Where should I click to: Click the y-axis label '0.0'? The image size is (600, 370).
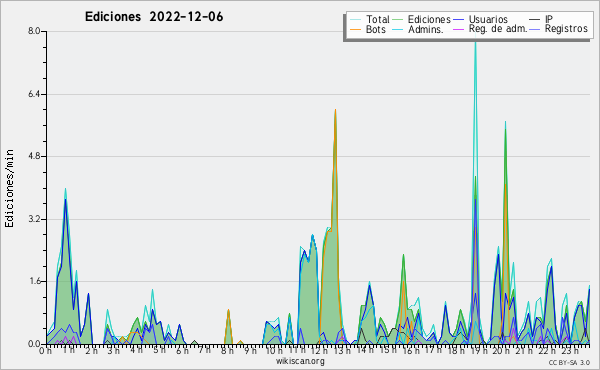(x=34, y=344)
